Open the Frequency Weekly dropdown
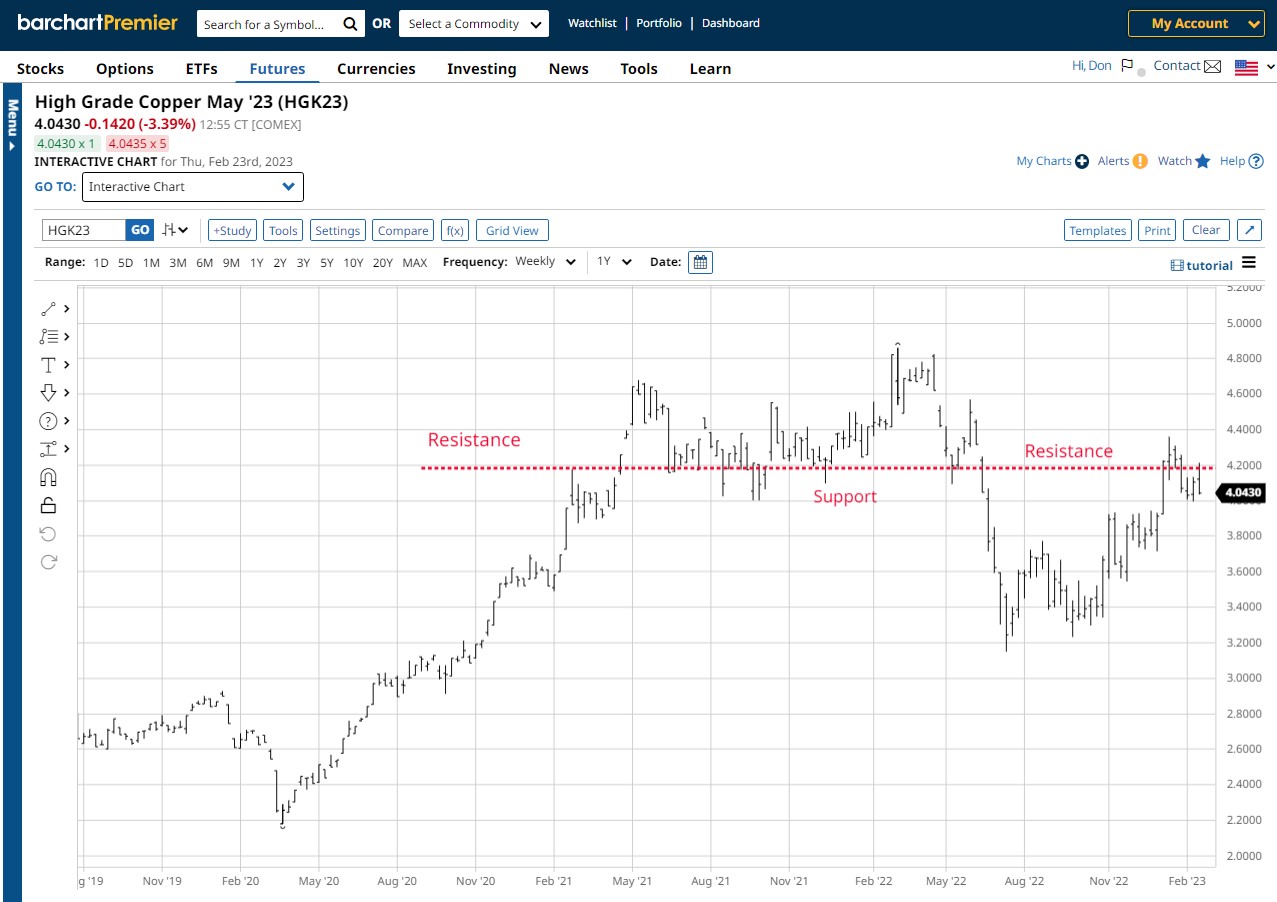 (546, 262)
